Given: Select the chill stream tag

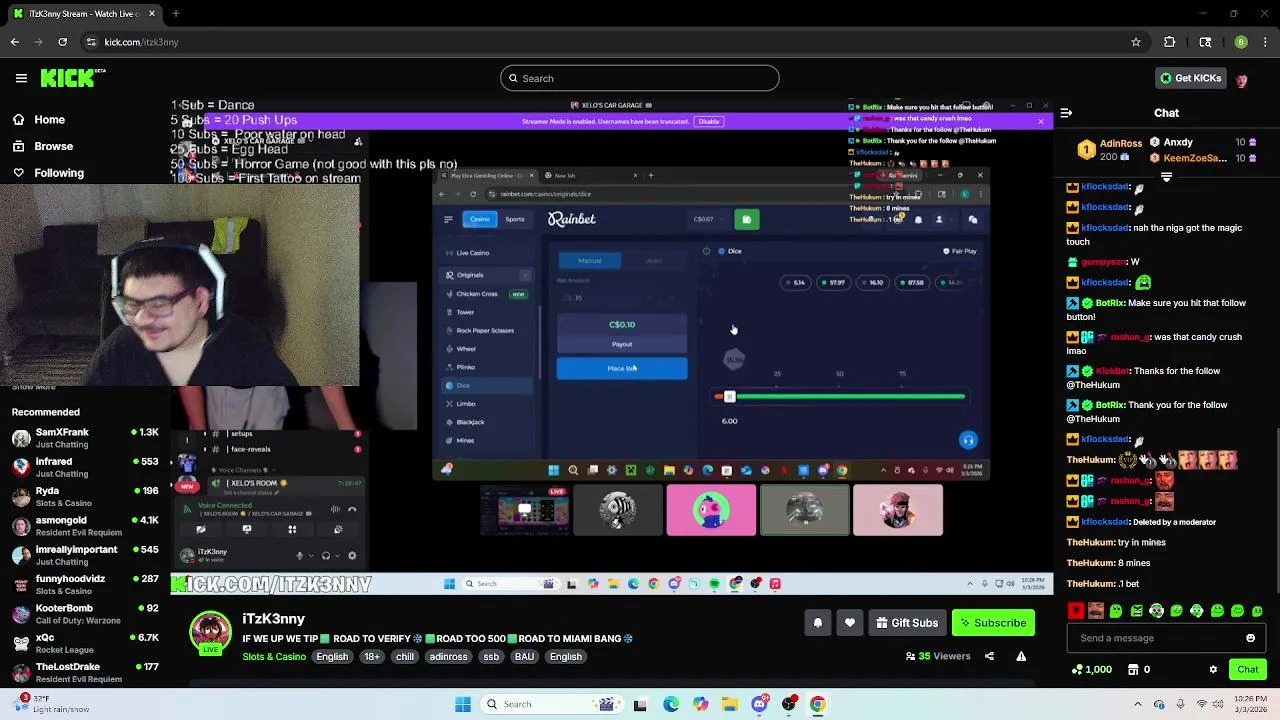Looking at the screenshot, I should (x=404, y=657).
